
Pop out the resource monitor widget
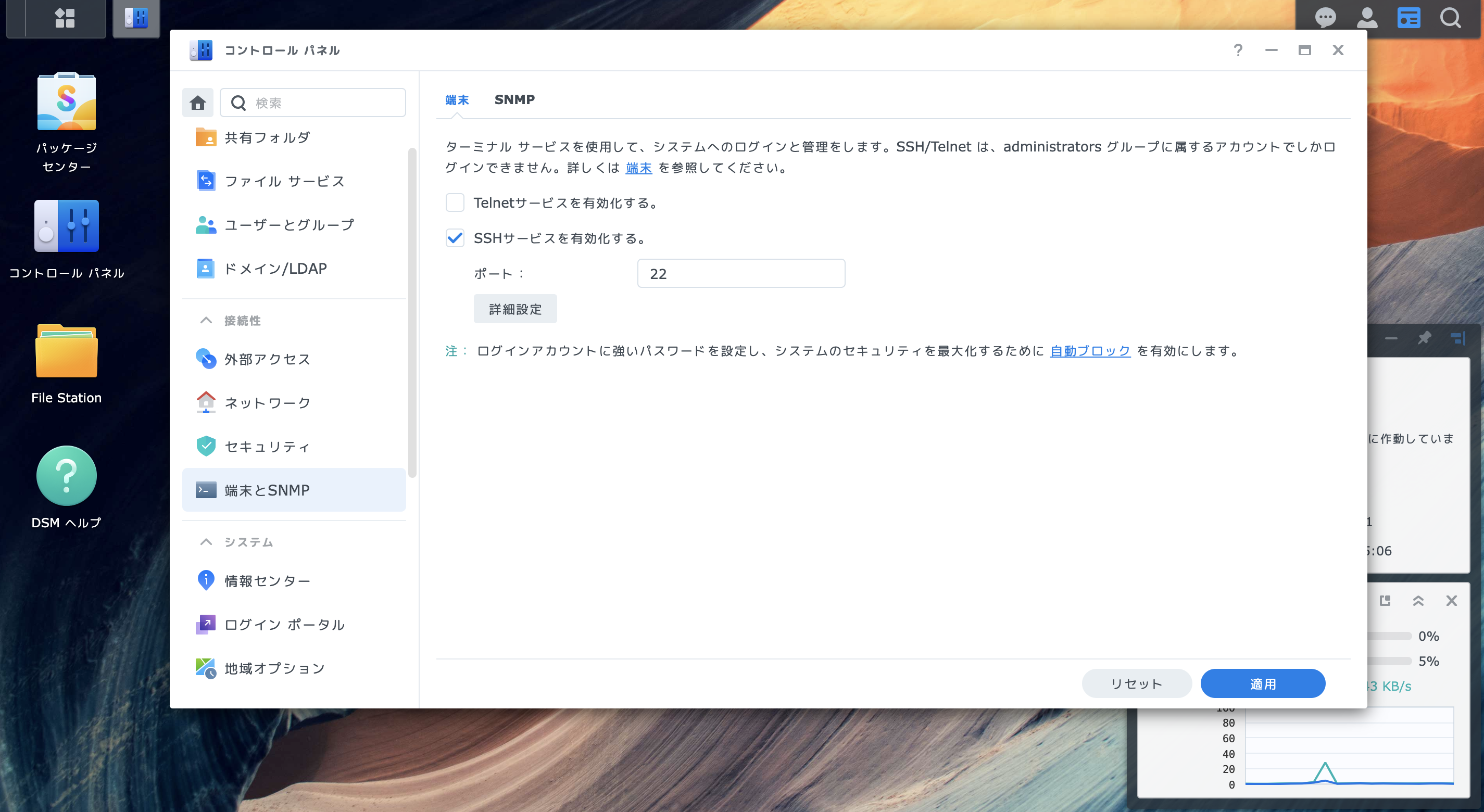(x=1385, y=601)
